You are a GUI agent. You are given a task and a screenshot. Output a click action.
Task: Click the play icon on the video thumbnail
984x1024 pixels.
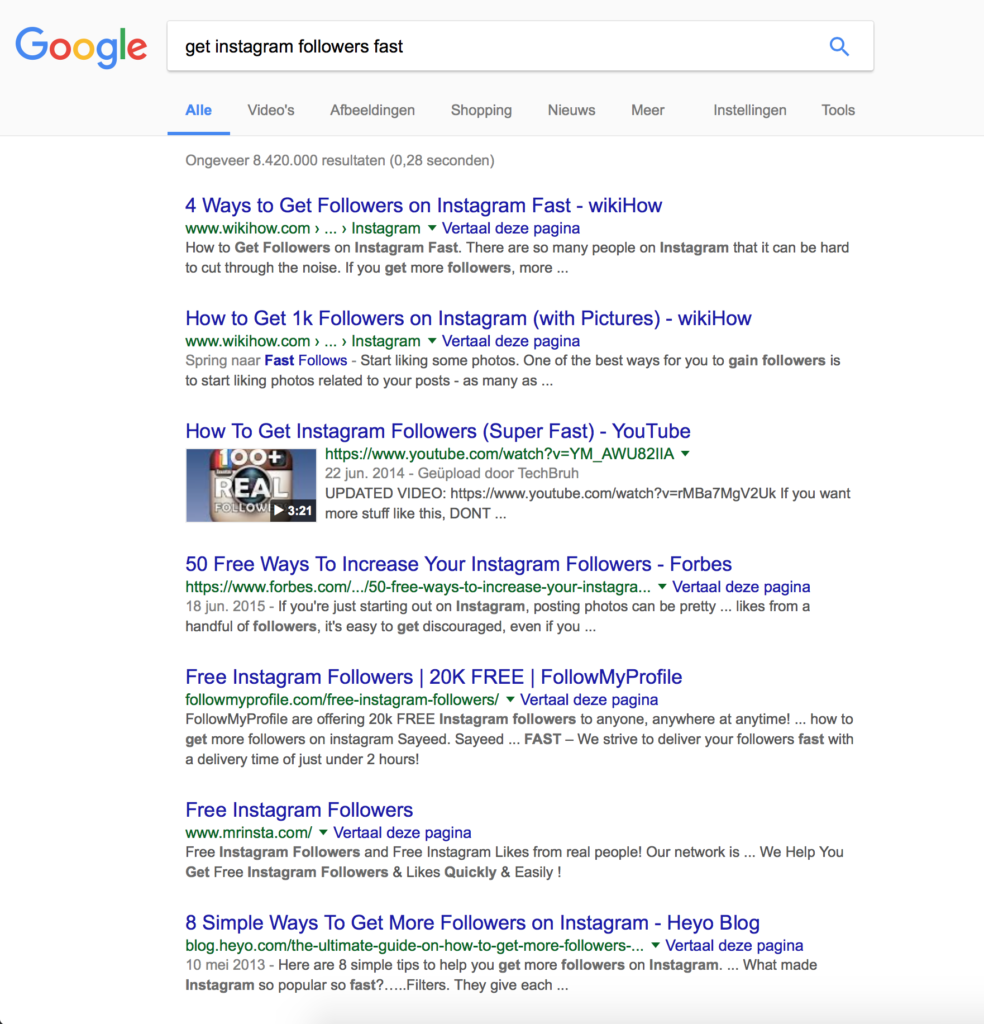coord(279,511)
